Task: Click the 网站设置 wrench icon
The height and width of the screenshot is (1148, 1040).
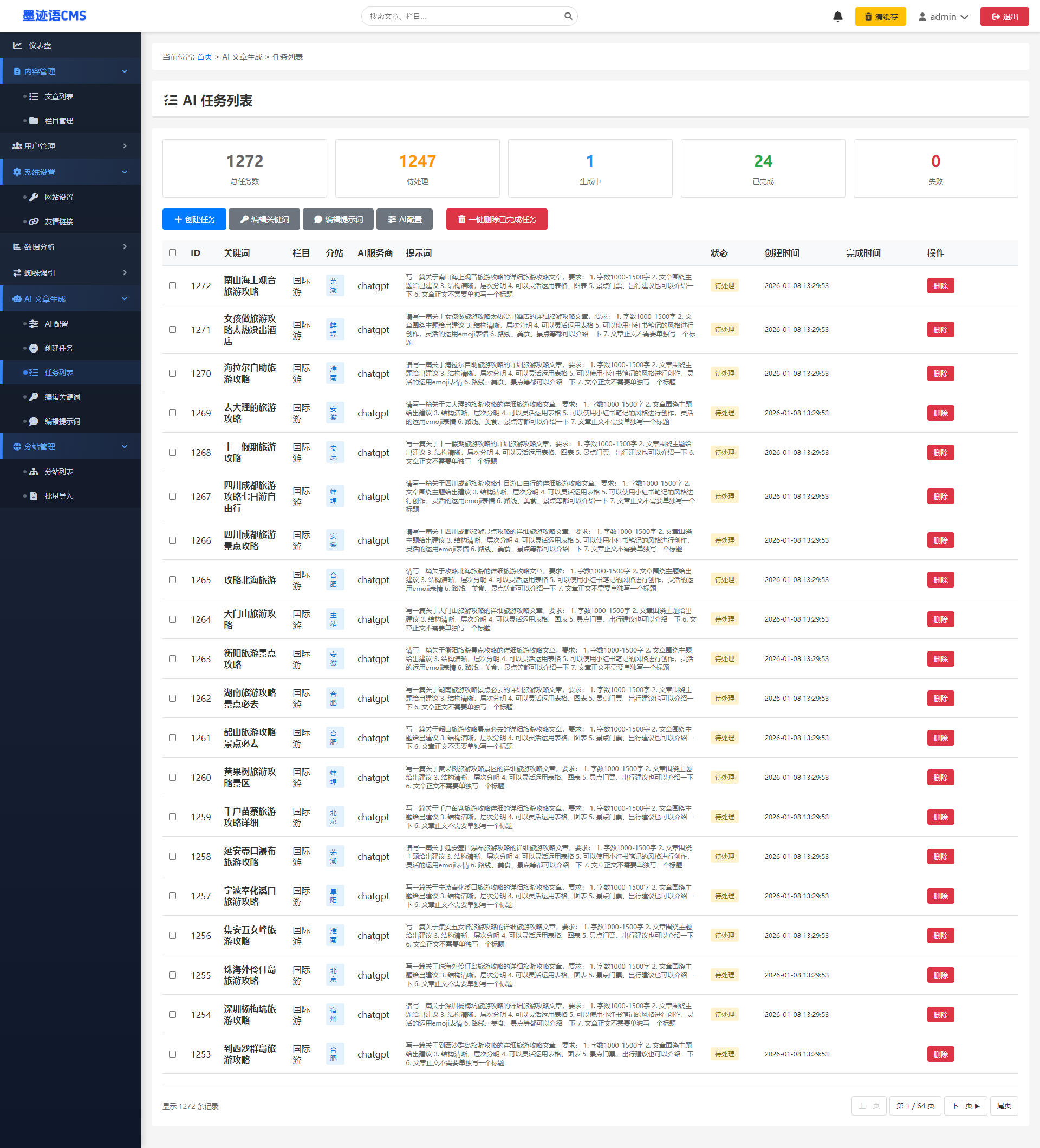Action: click(34, 197)
